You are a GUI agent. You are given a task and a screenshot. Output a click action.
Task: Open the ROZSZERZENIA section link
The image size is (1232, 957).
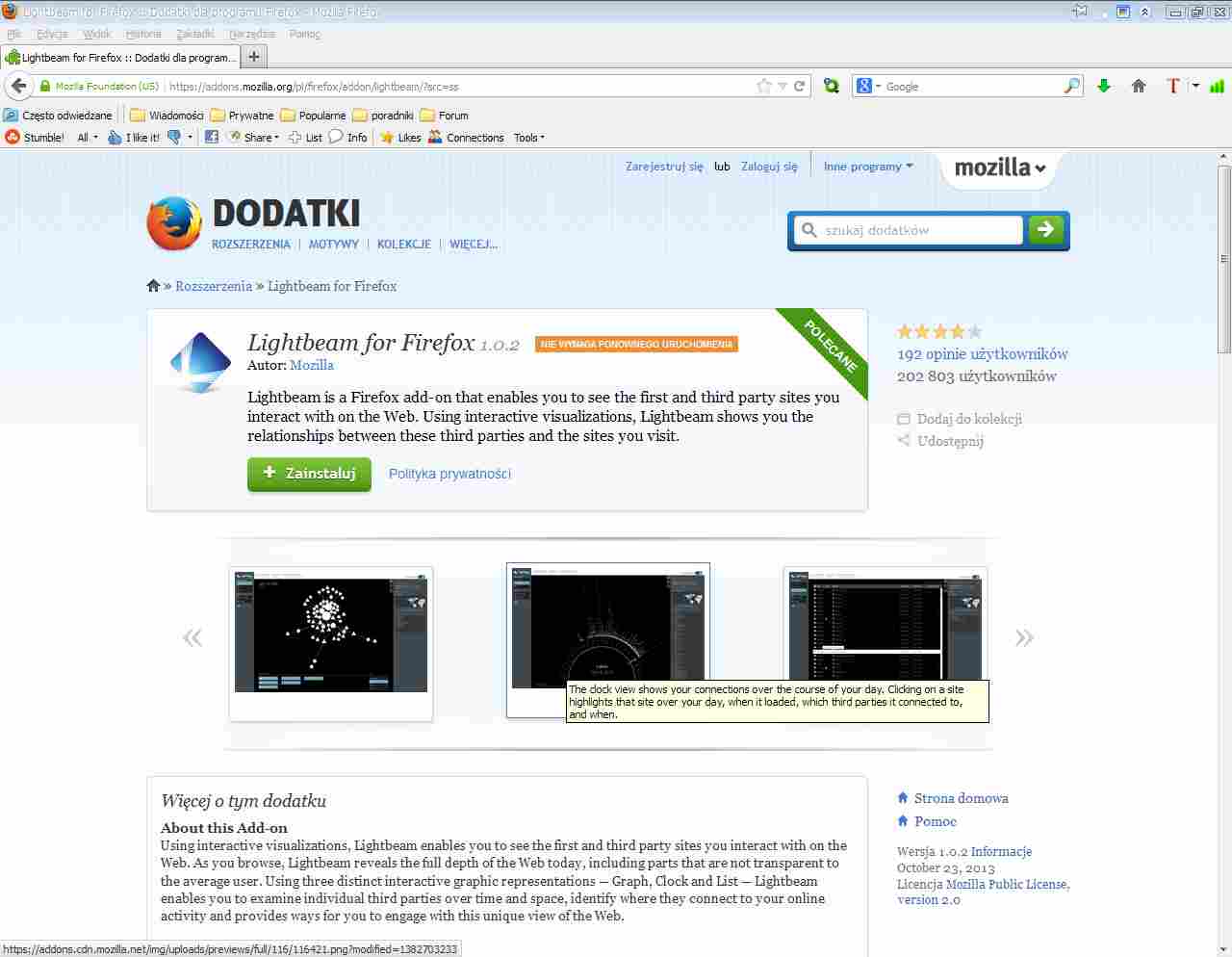[250, 245]
